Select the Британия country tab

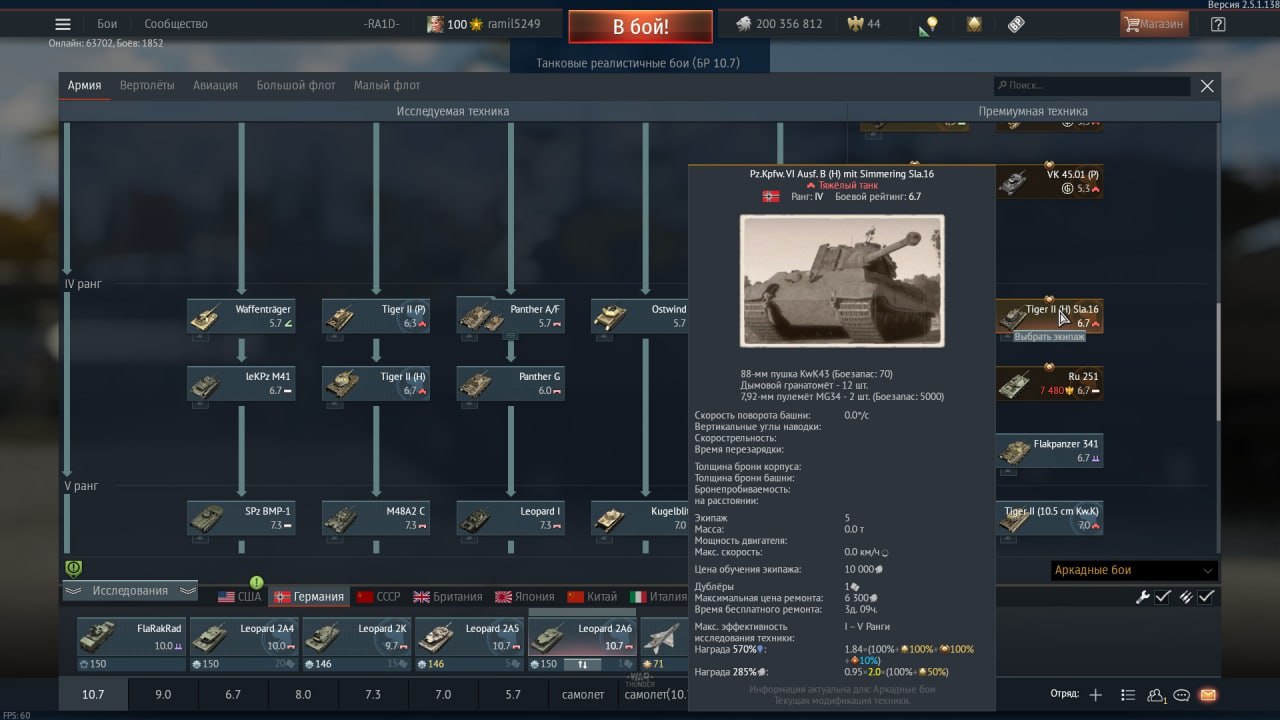point(448,597)
